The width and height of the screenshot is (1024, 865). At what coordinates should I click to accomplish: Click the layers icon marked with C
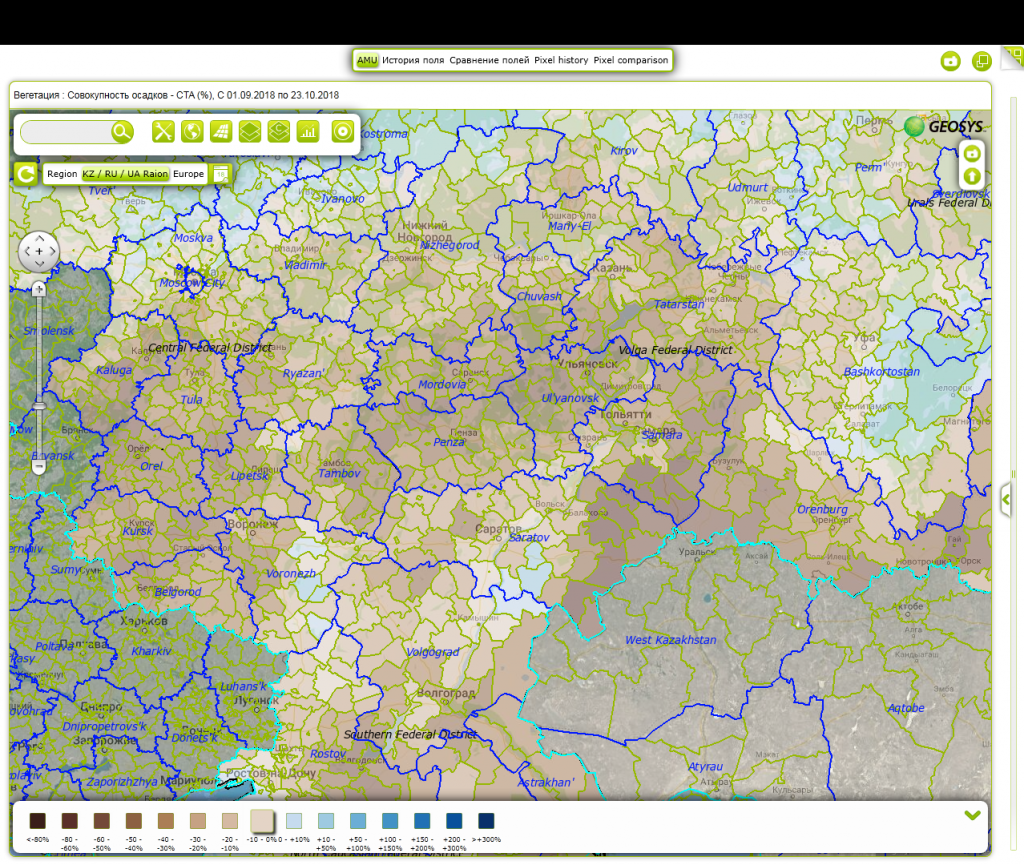click(x=279, y=132)
